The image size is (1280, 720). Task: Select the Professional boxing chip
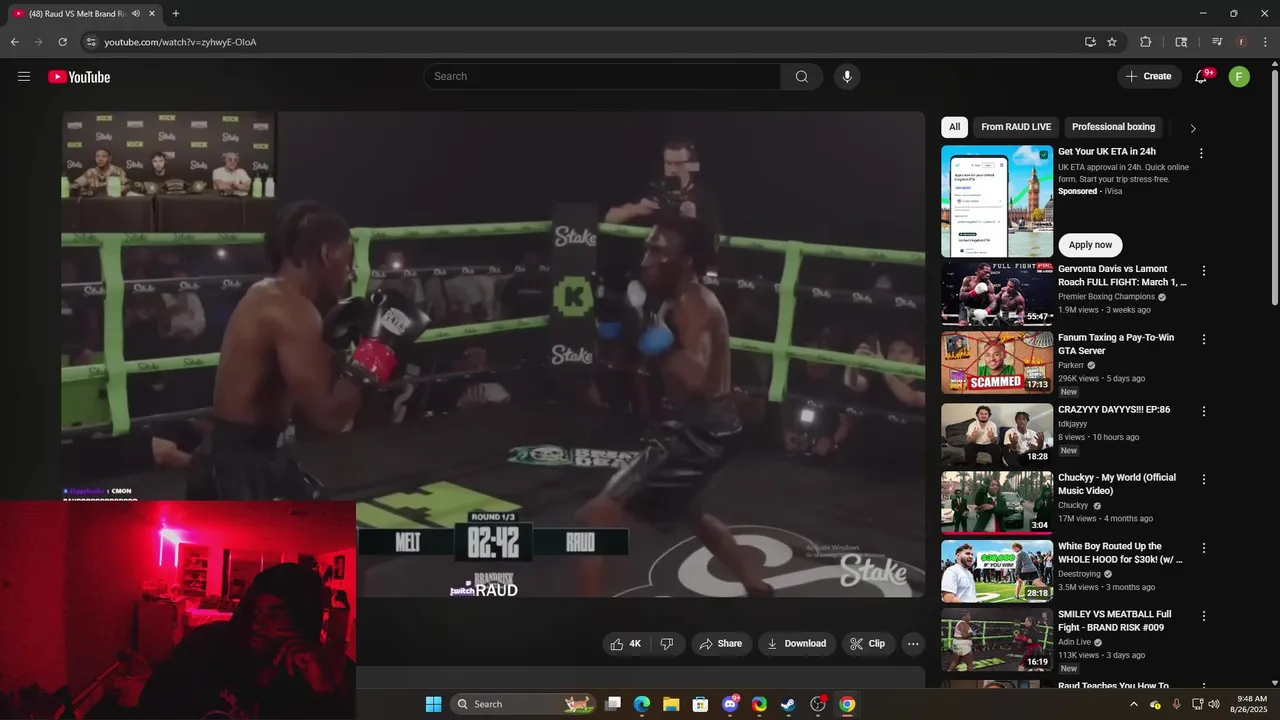pyautogui.click(x=1113, y=127)
